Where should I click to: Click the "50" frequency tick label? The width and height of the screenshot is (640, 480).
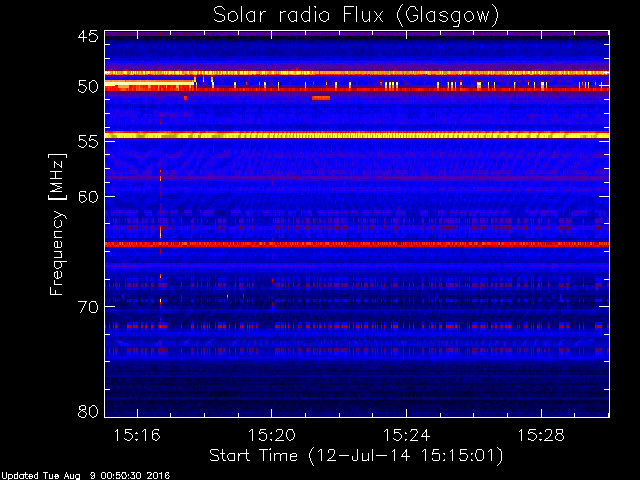pyautogui.click(x=88, y=87)
